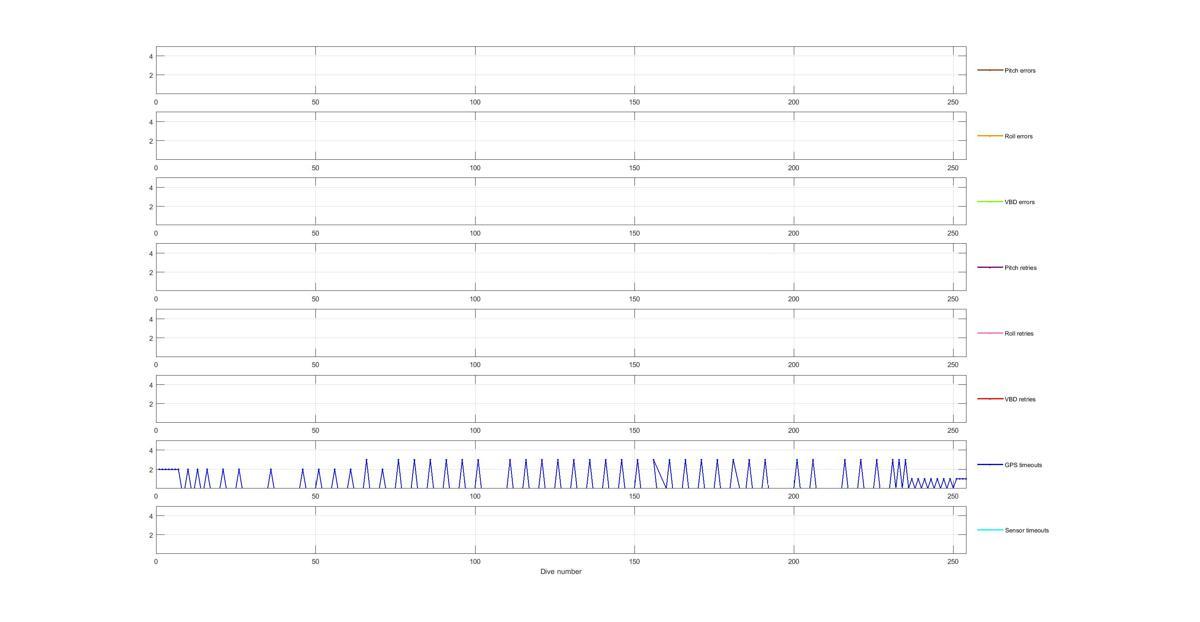Click the "Dive number" x-axis label
1200x622 pixels.
click(x=561, y=572)
